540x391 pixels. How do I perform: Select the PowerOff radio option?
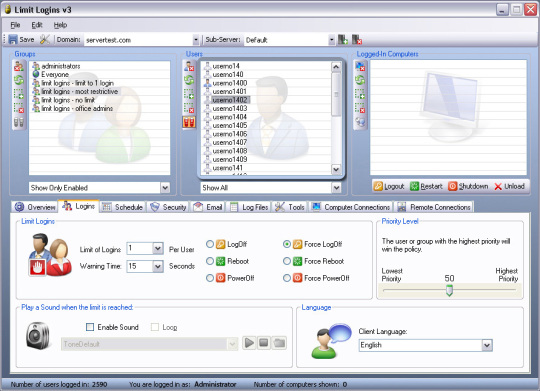point(210,278)
